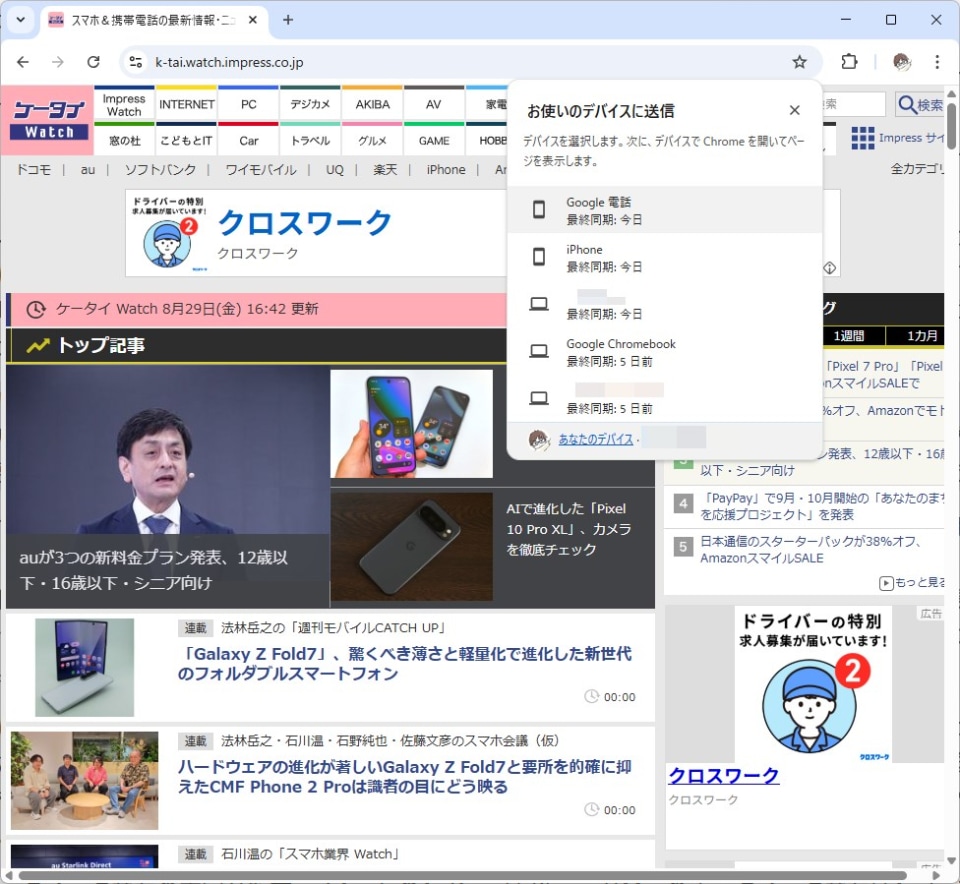Open AKIBA nav tab
The width and height of the screenshot is (960, 884).
click(372, 105)
